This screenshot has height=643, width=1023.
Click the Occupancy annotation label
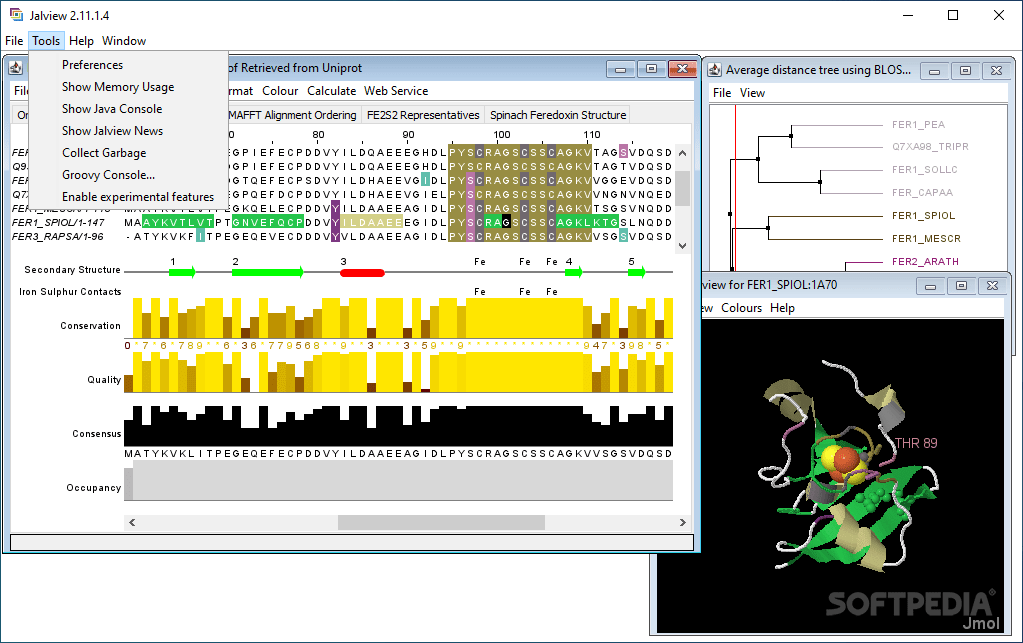coord(93,488)
